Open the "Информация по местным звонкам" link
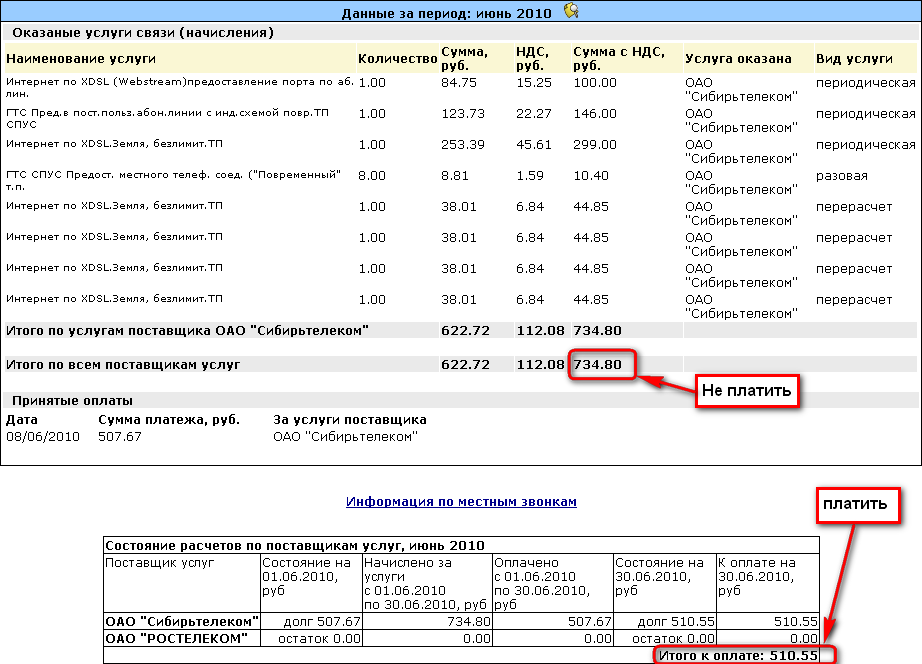Image resolution: width=922 pixels, height=664 pixels. click(461, 502)
